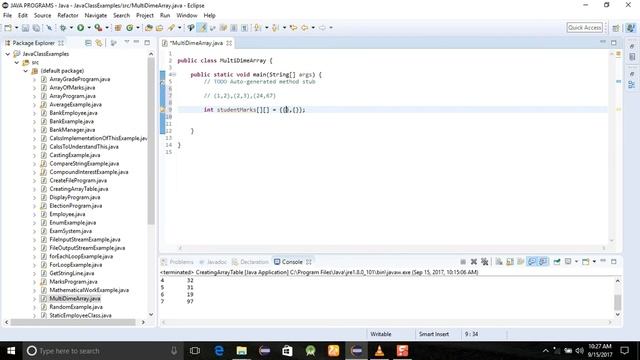The height and width of the screenshot is (360, 640).
Task: Click the New Java Package icon
Action: (x=118, y=28)
